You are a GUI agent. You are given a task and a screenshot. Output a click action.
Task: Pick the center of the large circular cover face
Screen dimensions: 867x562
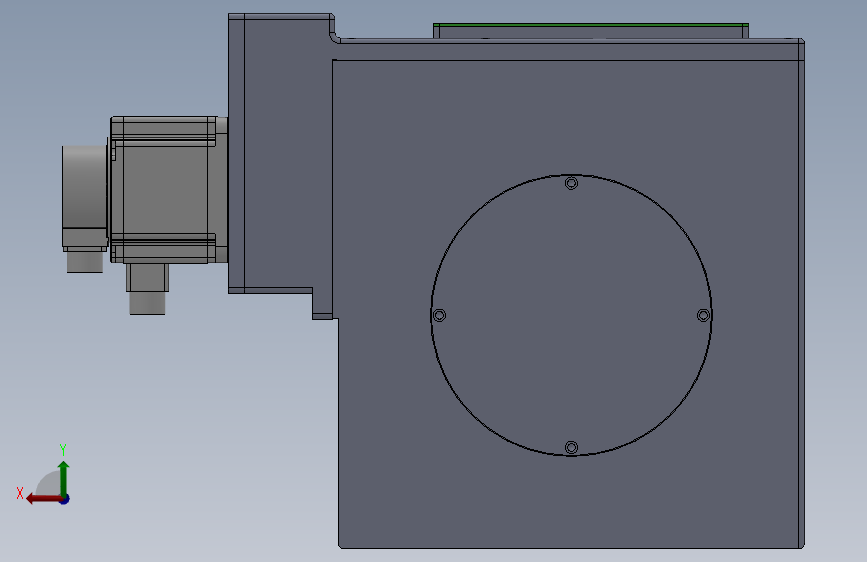coord(571,315)
